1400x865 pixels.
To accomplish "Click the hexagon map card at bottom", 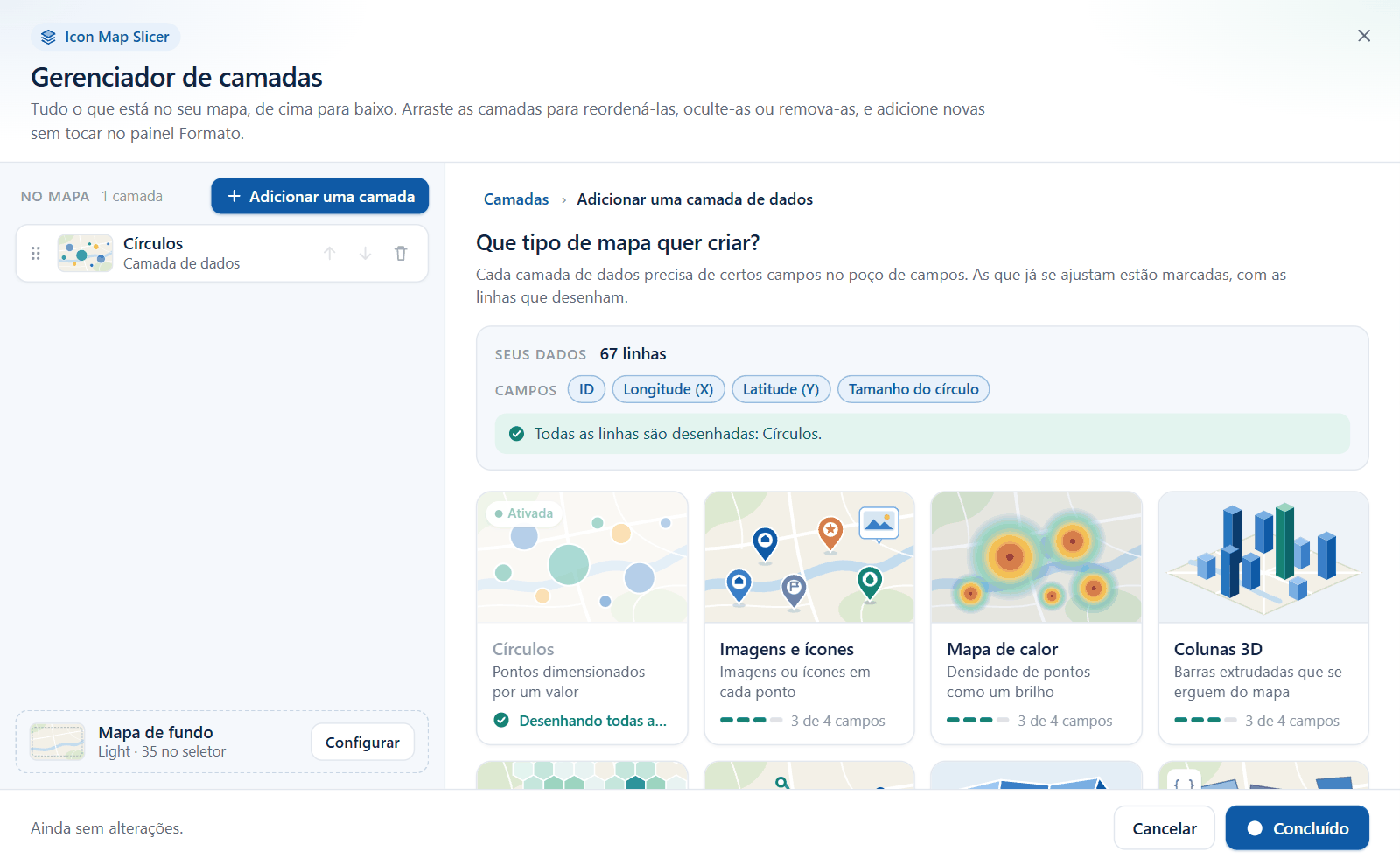I will [582, 775].
